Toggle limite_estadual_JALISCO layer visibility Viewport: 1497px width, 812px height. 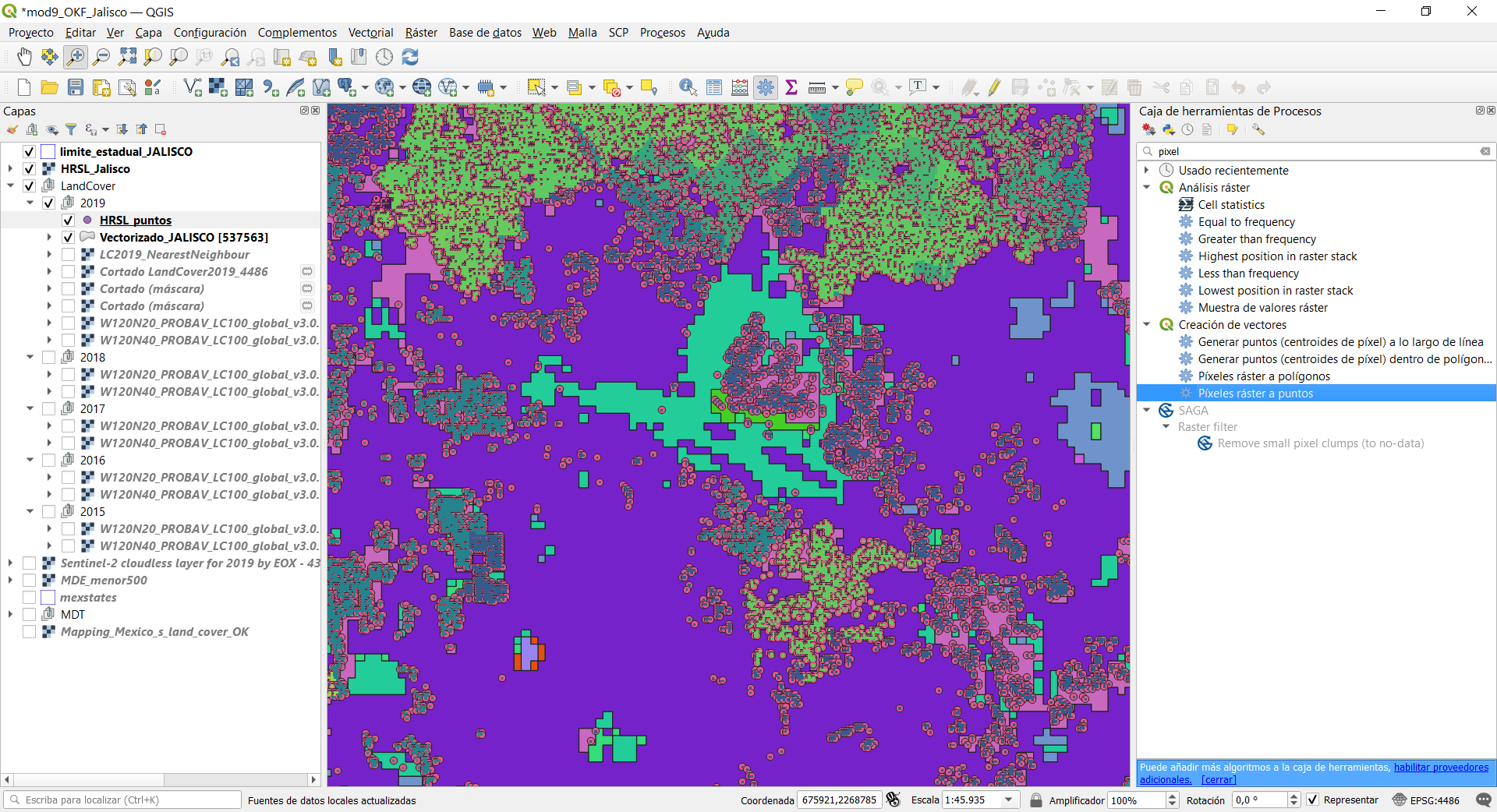(x=30, y=151)
